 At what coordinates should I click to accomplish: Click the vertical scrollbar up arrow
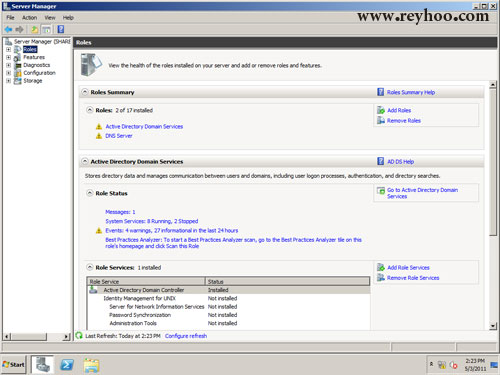[x=493, y=84]
